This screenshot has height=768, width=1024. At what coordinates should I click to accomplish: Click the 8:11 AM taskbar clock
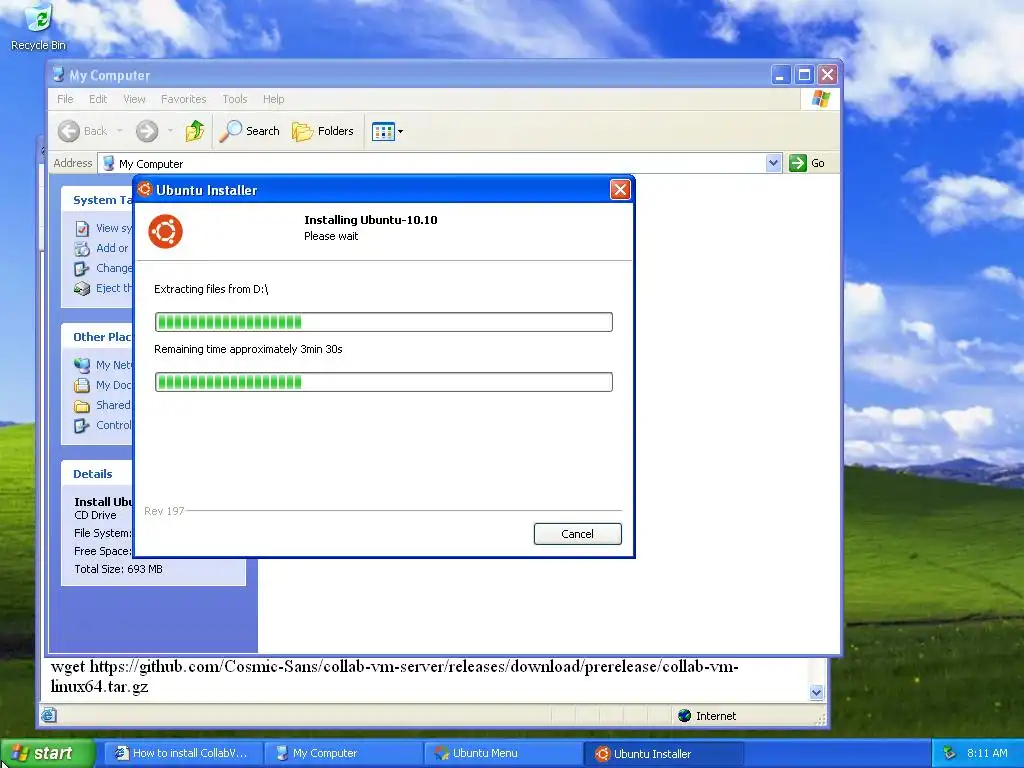coord(987,754)
